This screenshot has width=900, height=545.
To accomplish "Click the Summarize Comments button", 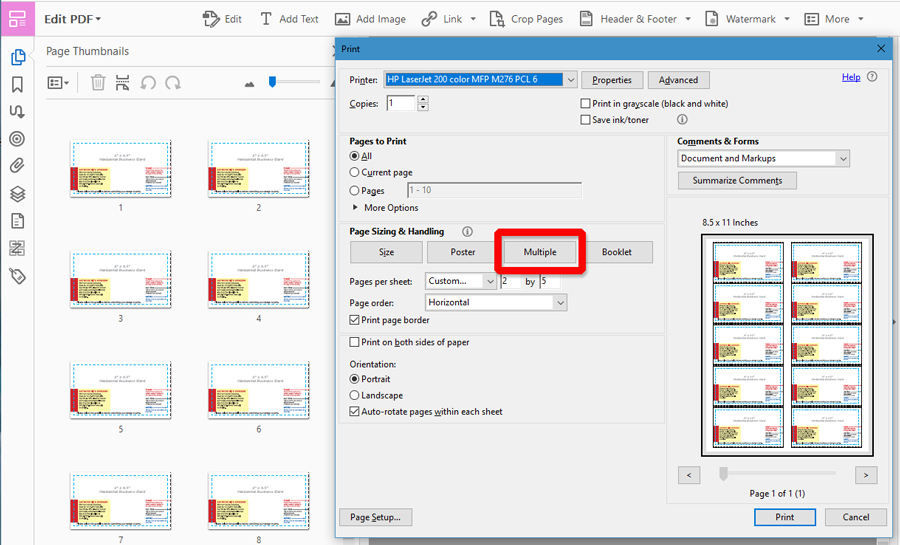I will (x=737, y=180).
